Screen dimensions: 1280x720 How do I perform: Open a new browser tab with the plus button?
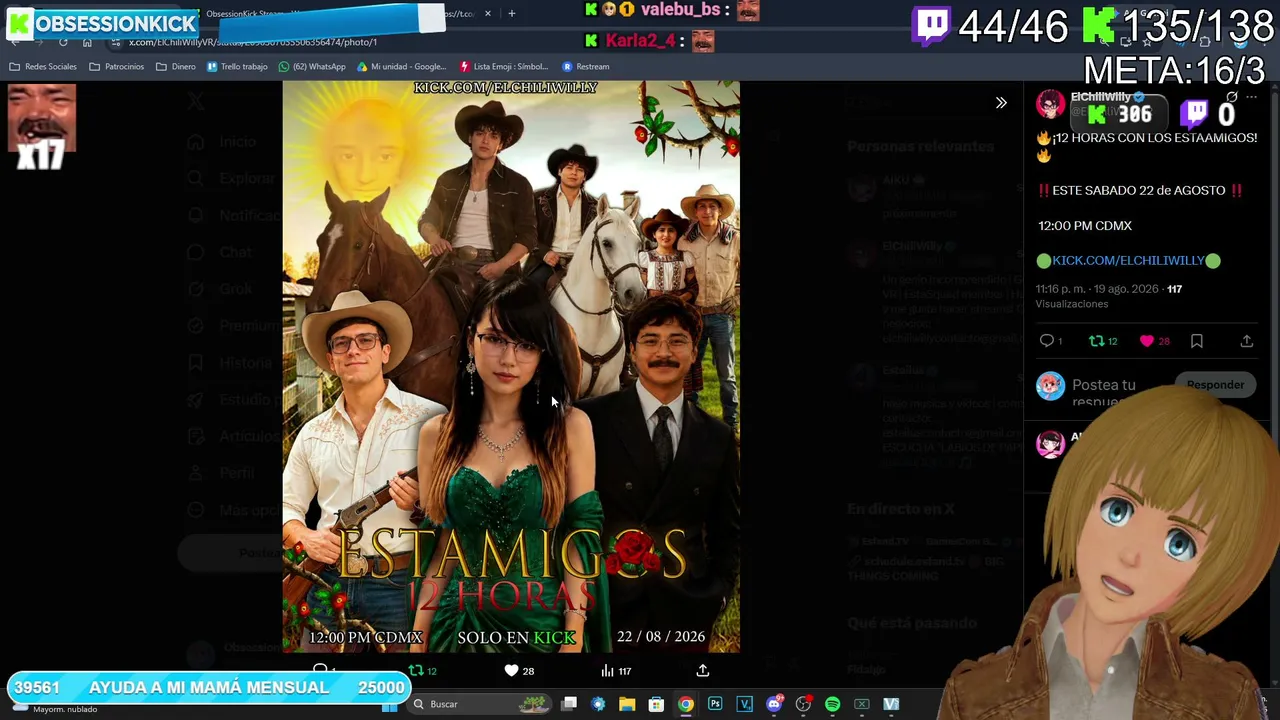[512, 14]
